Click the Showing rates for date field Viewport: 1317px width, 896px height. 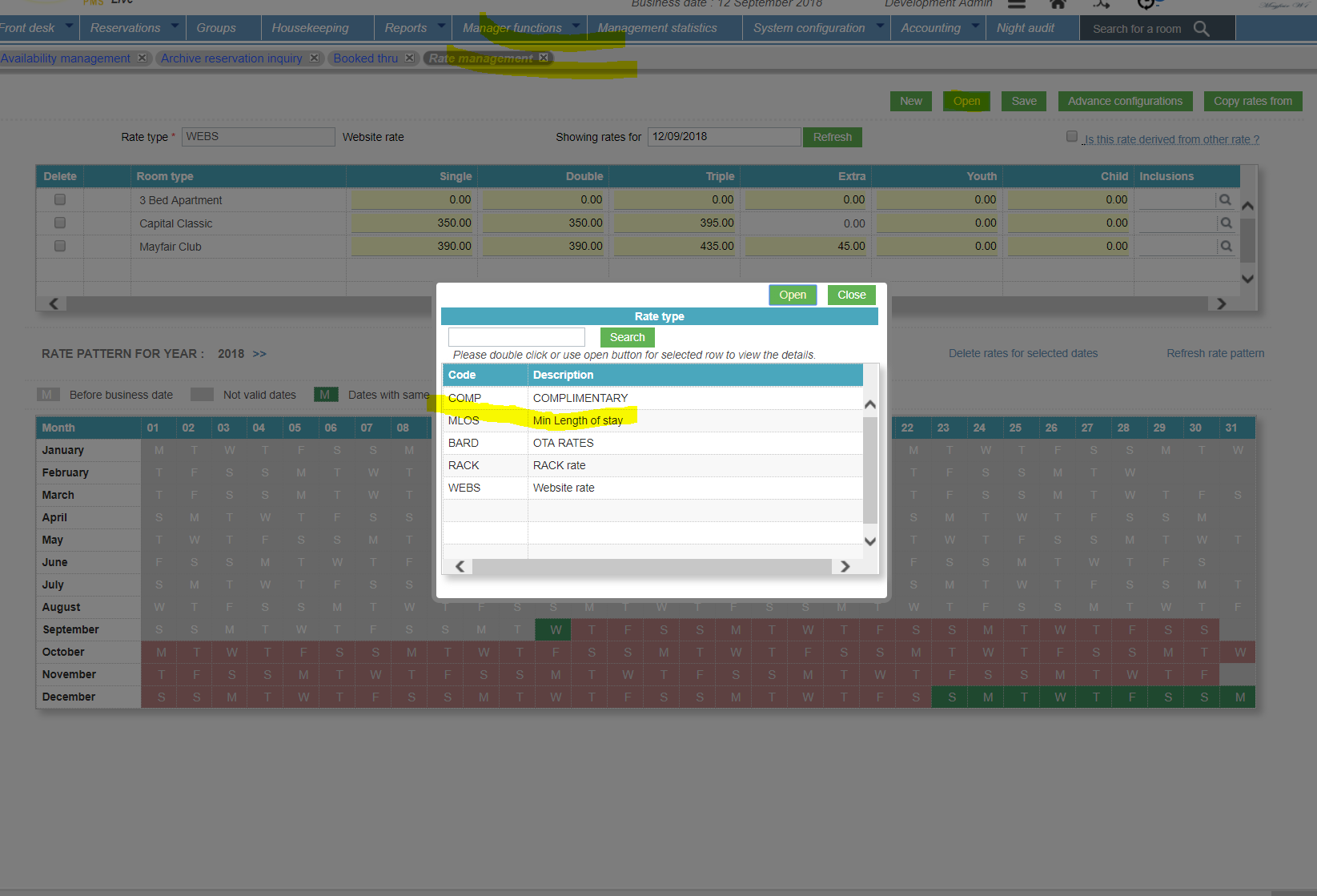tap(724, 137)
